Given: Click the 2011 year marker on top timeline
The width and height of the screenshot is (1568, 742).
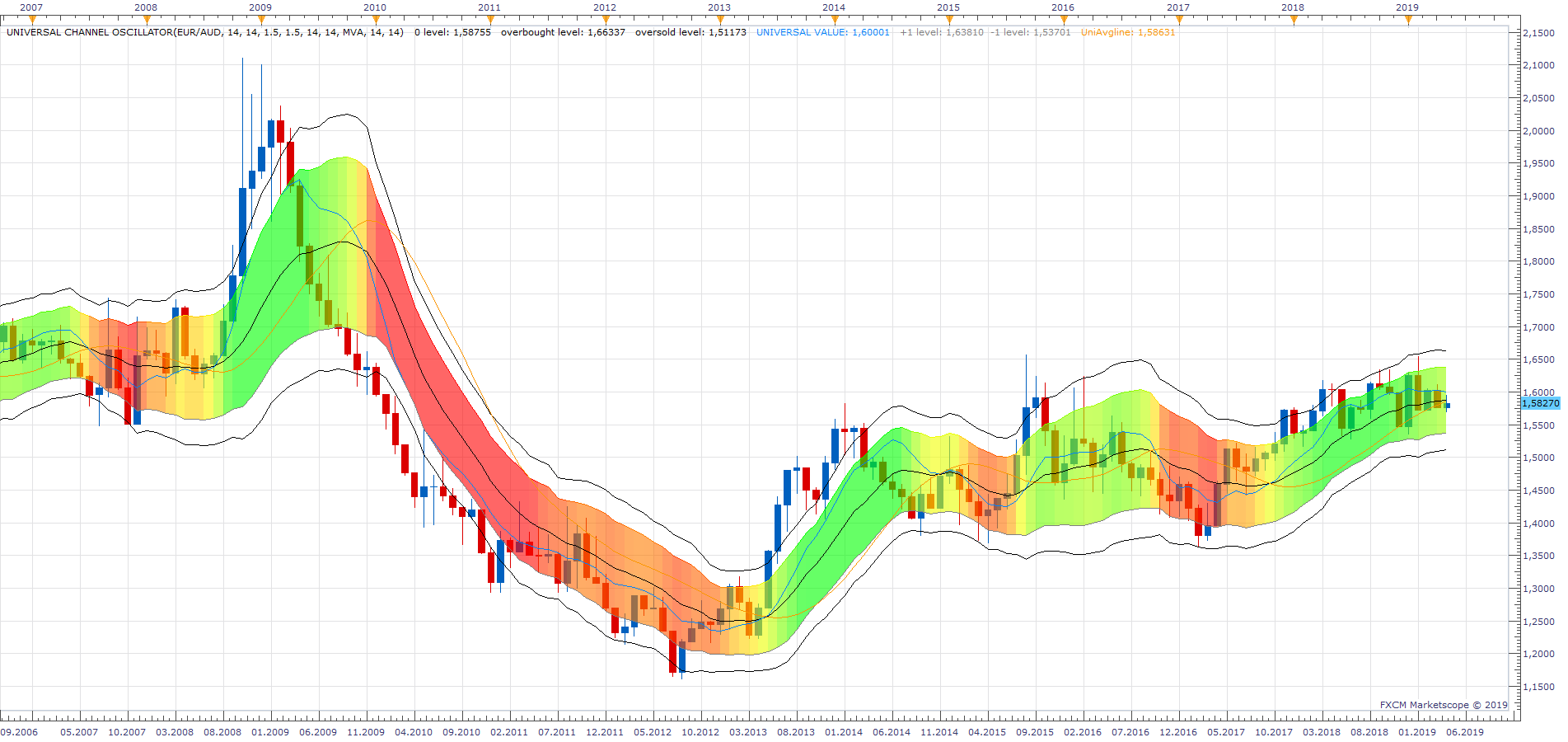Looking at the screenshot, I should (x=489, y=7).
